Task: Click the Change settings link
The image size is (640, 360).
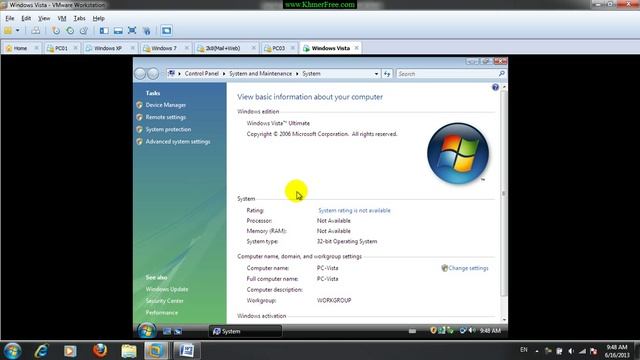Action: point(468,268)
